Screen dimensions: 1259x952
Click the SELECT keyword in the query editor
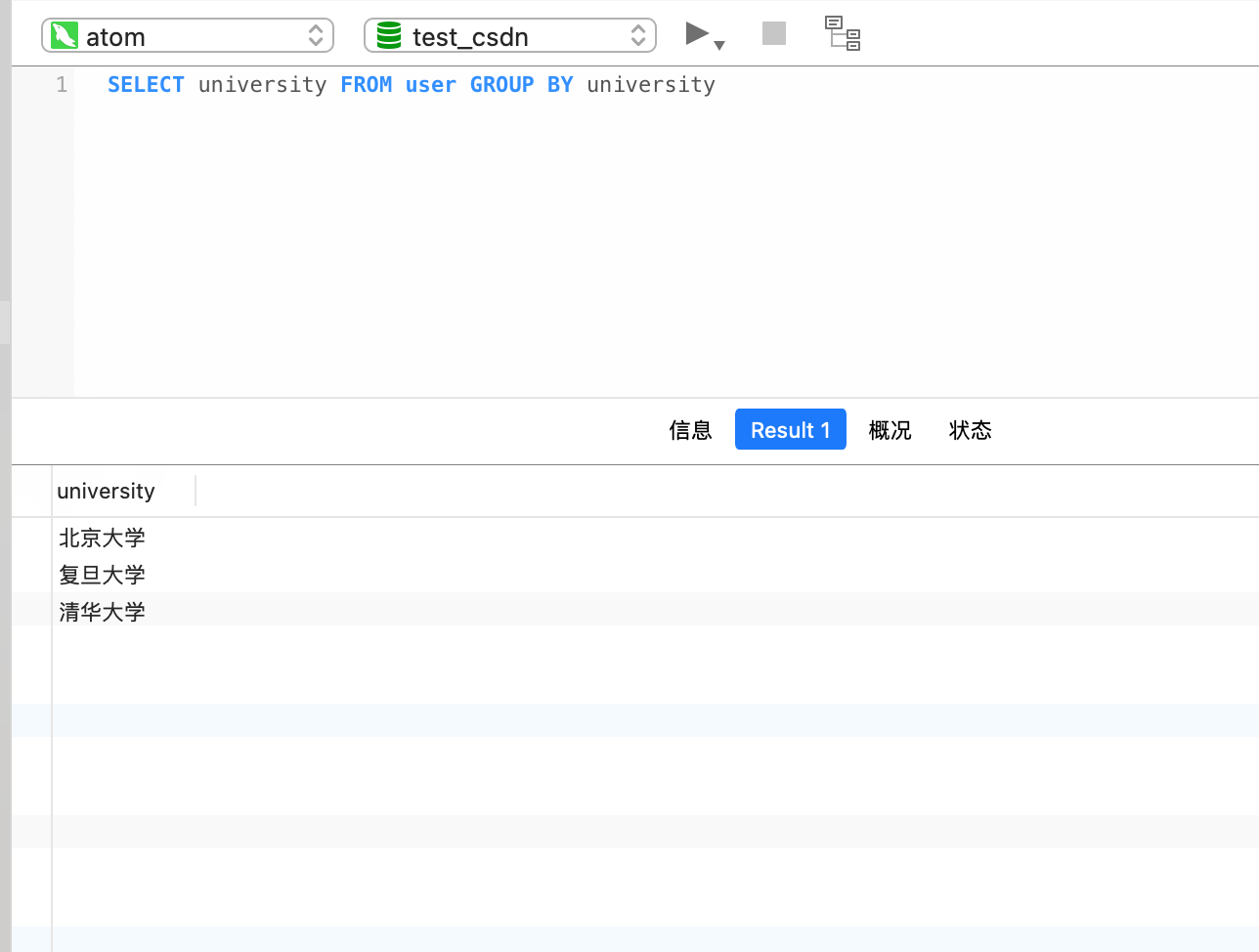(x=146, y=85)
